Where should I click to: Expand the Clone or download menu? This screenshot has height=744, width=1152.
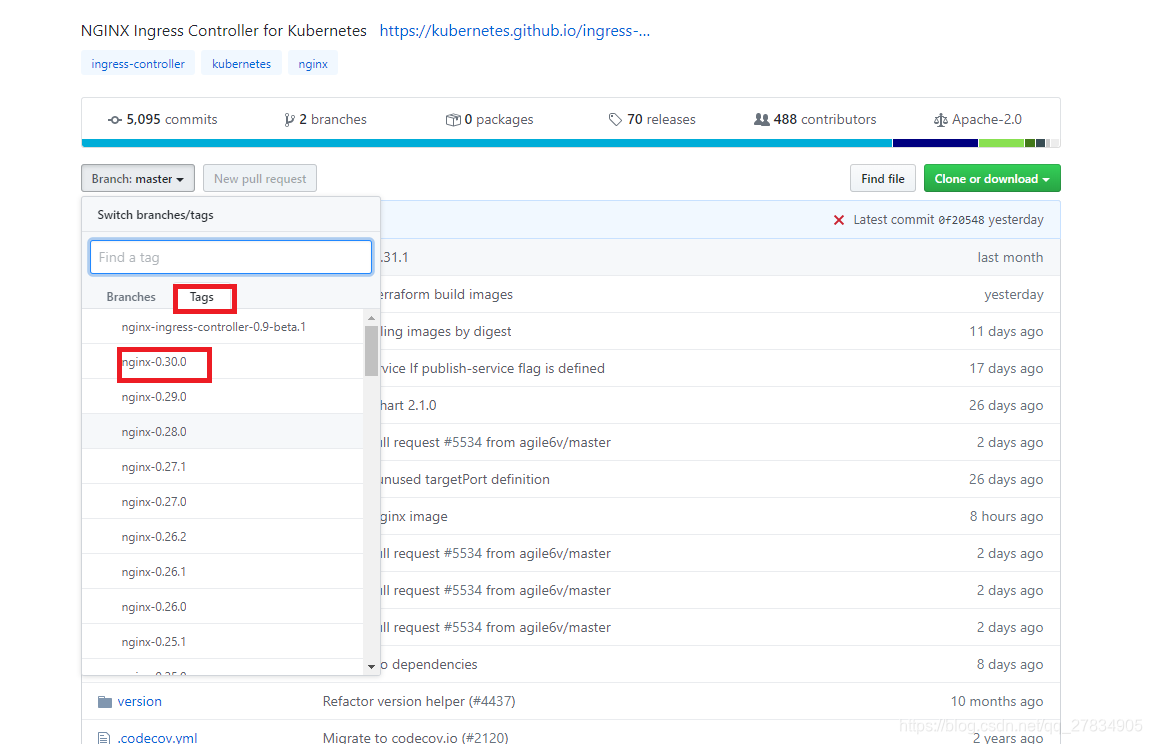coord(992,178)
